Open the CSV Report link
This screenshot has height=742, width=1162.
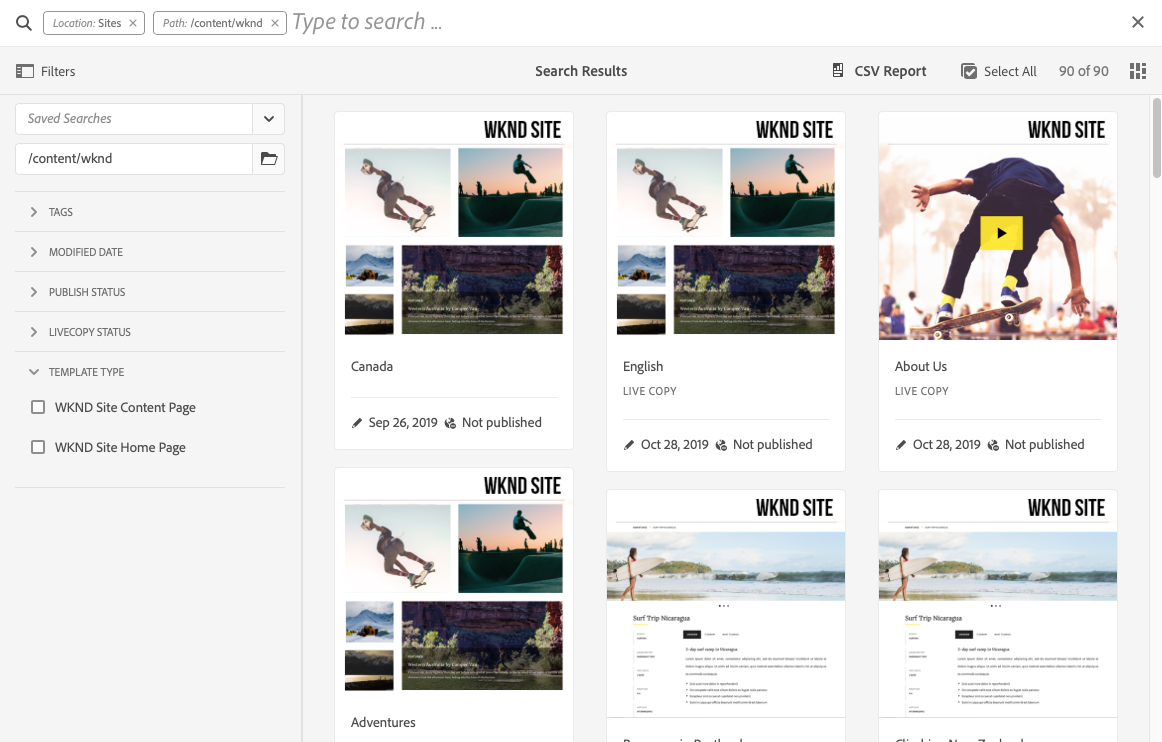pos(890,71)
